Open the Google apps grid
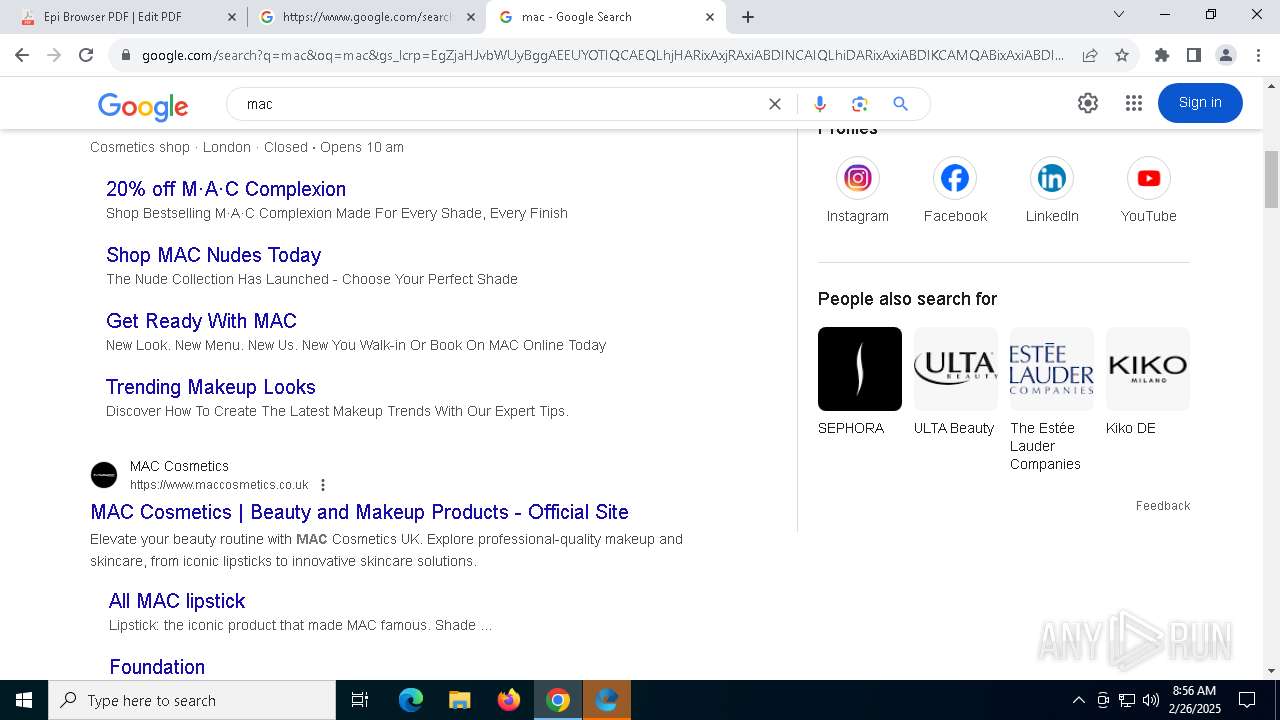 click(x=1133, y=103)
